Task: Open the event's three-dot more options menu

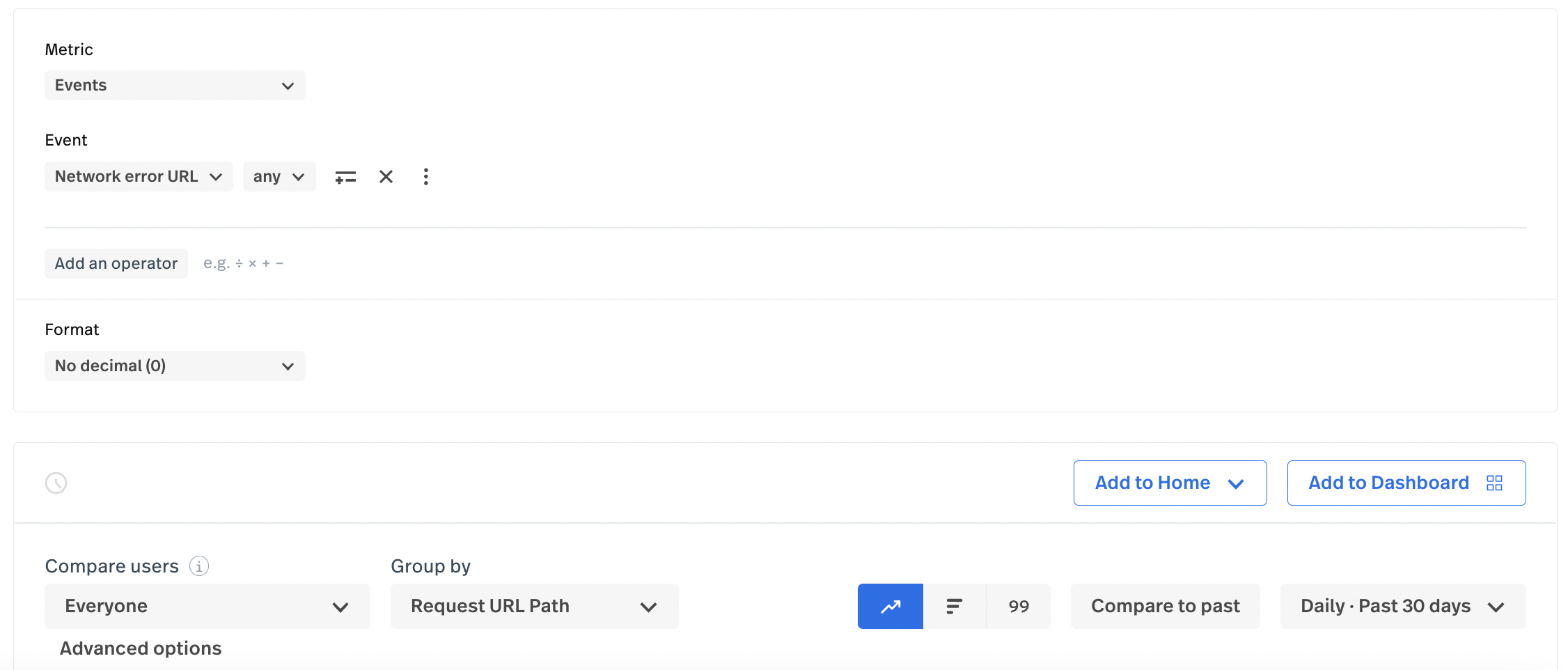Action: (x=425, y=177)
